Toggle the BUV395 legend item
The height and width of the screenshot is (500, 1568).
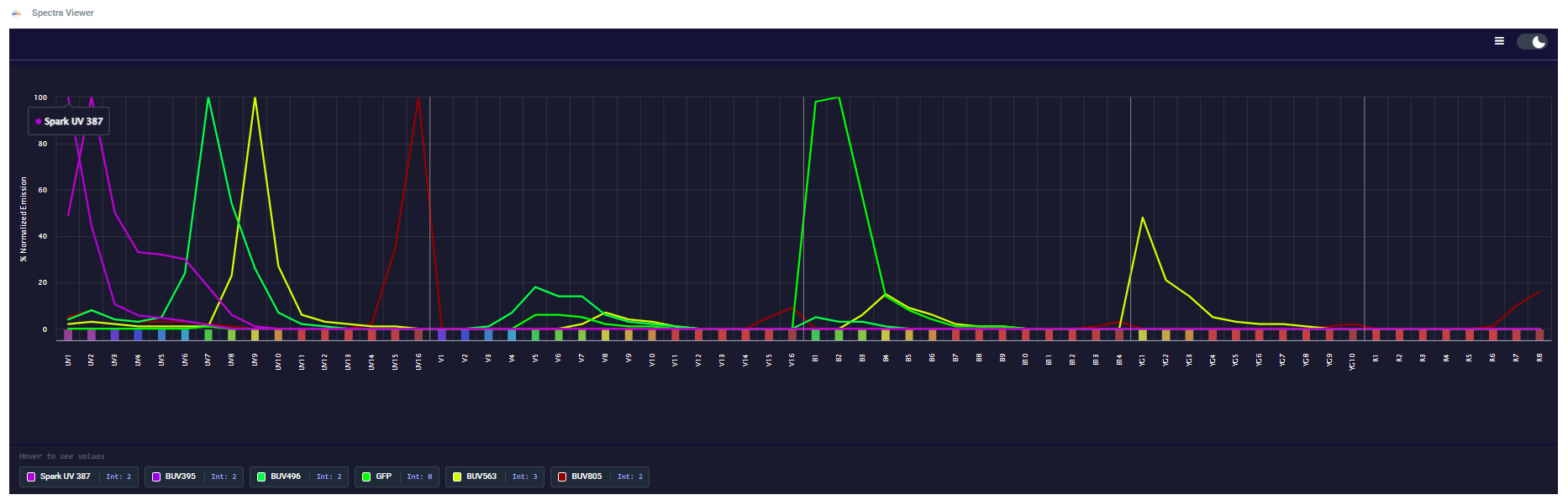(194, 476)
